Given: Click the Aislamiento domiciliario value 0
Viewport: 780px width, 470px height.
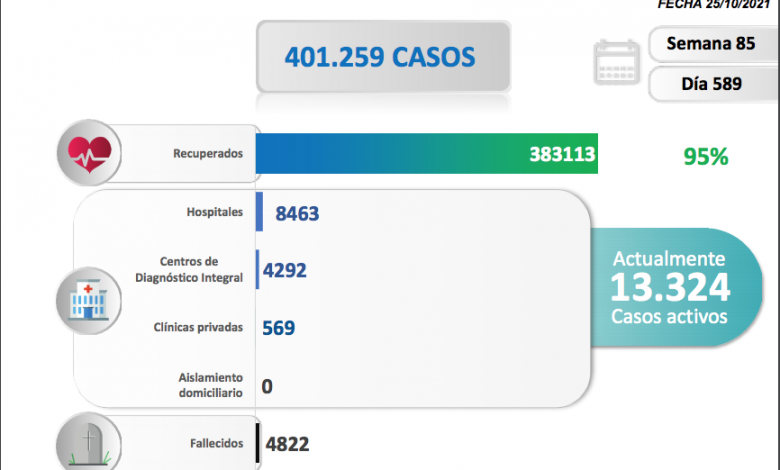Looking at the screenshot, I should [x=267, y=385].
